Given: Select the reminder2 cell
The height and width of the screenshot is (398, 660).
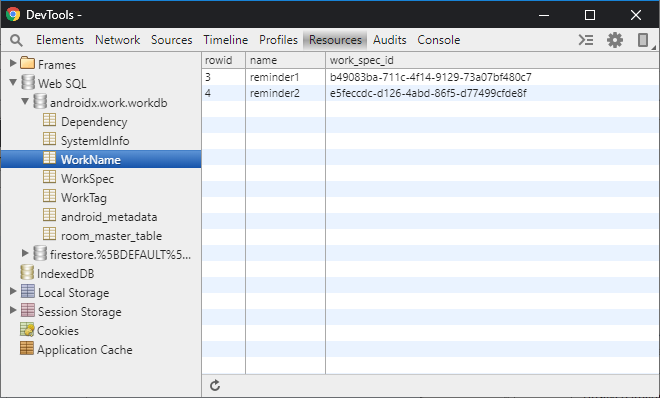Looking at the screenshot, I should point(285,93).
